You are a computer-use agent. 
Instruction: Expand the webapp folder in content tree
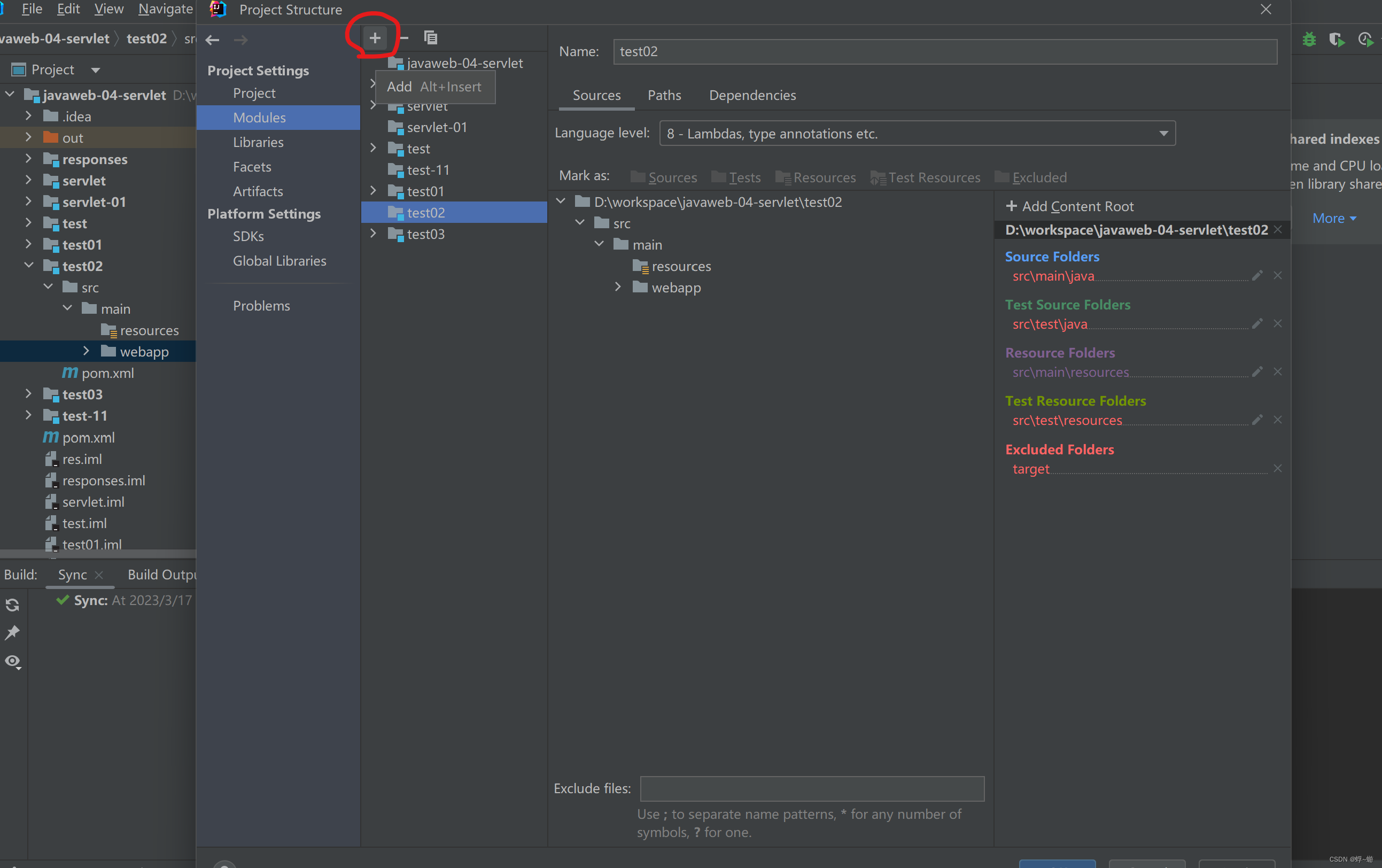pos(618,286)
